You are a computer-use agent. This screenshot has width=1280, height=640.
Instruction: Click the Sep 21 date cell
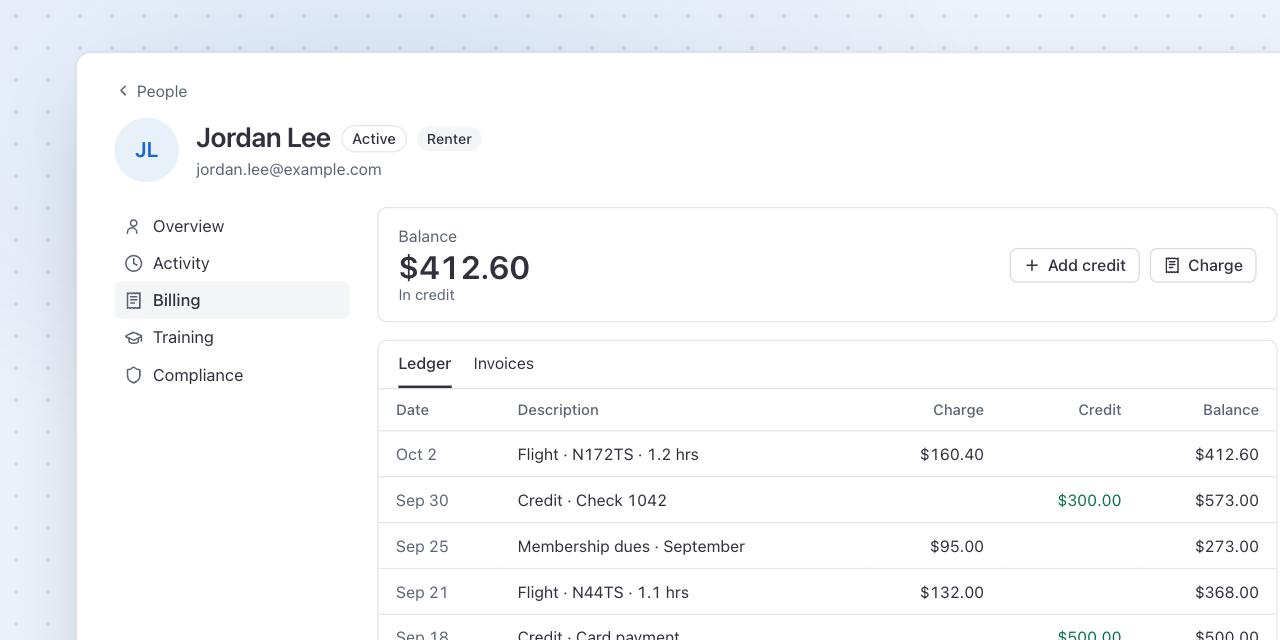422,593
